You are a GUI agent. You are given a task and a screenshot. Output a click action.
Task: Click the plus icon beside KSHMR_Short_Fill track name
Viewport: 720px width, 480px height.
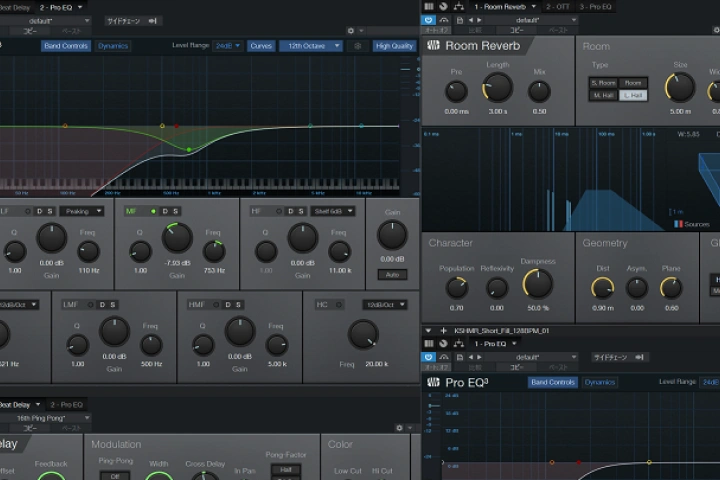pyautogui.click(x=444, y=331)
